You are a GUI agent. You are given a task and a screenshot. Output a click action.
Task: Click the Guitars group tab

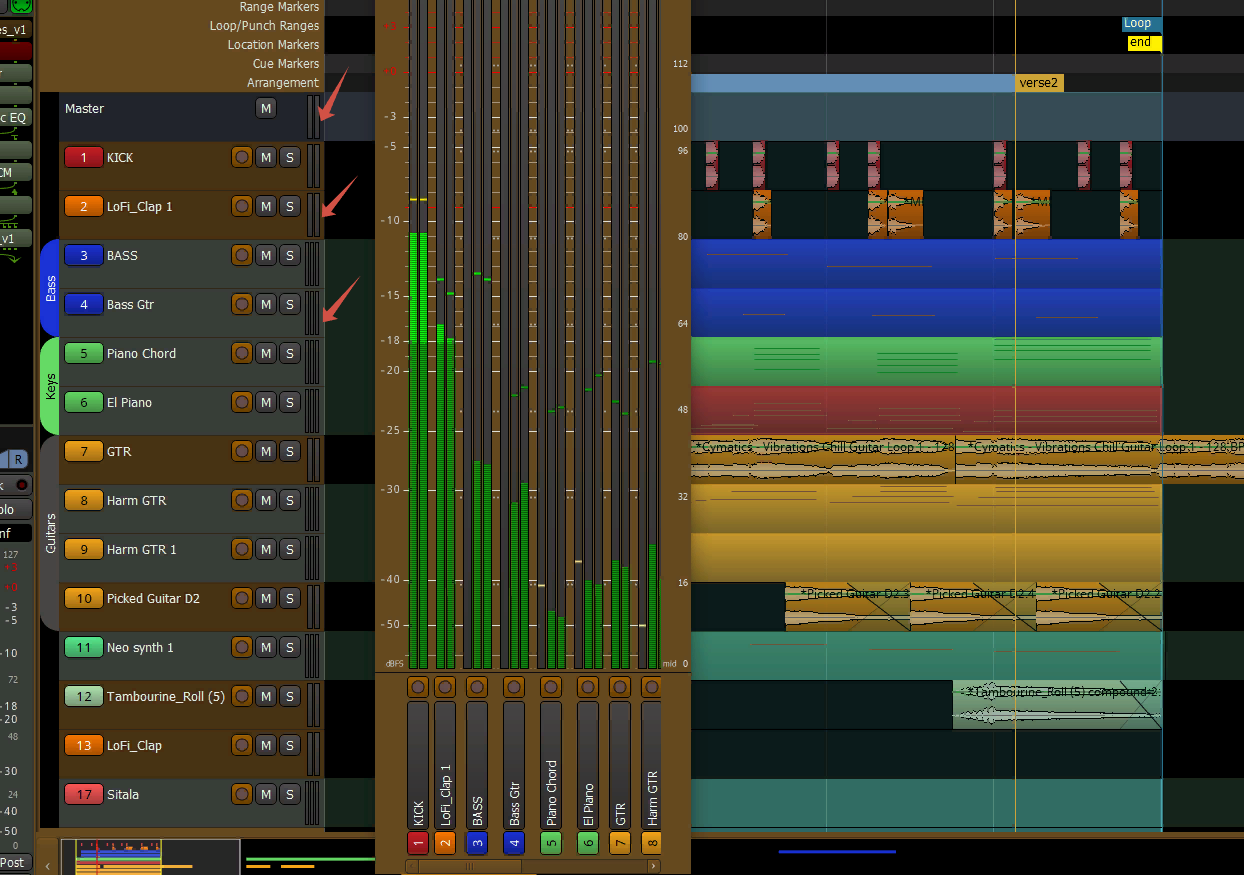(50, 532)
